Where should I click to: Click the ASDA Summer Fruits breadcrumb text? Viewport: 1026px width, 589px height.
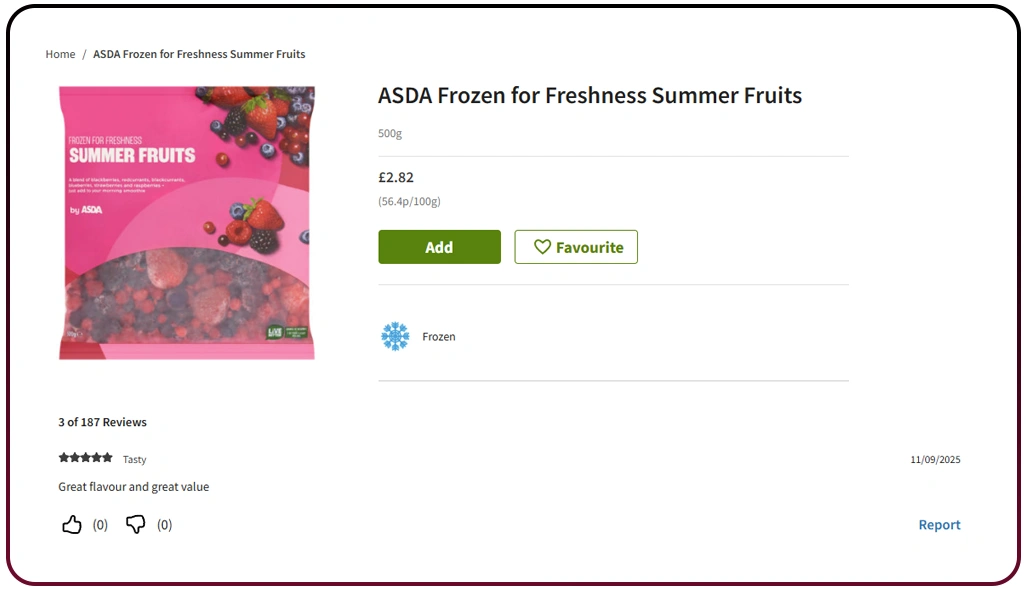tap(199, 54)
